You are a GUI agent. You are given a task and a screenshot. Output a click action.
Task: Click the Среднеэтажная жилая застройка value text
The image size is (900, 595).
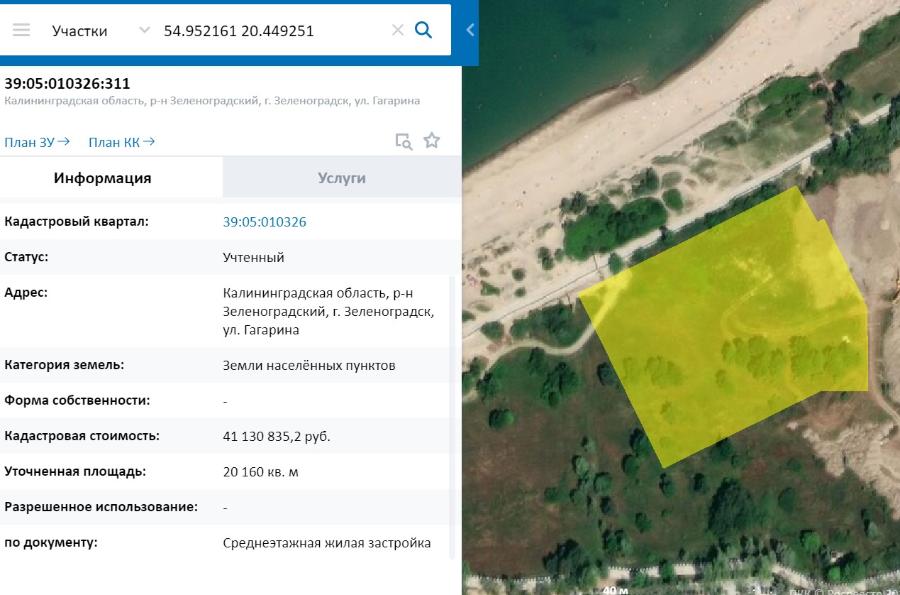[x=326, y=543]
